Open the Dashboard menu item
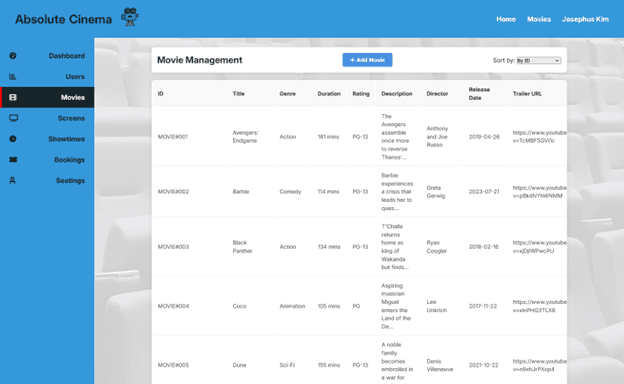Image resolution: width=624 pixels, height=384 pixels. coord(47,56)
